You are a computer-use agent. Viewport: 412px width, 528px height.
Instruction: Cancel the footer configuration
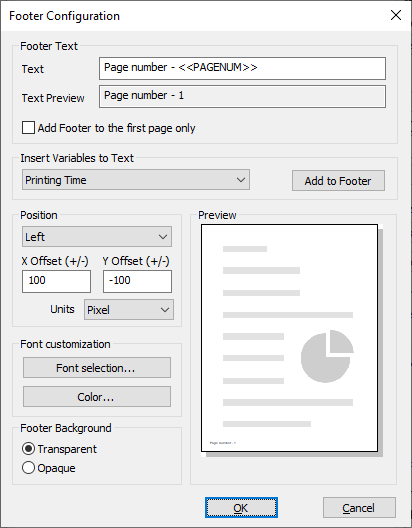point(359,507)
